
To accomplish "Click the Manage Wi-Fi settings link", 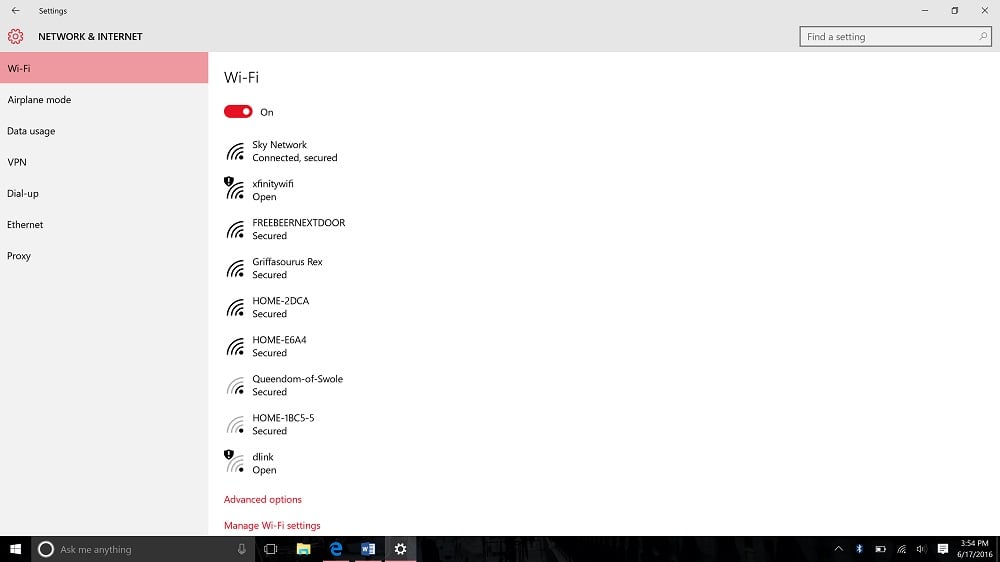I will [272, 526].
